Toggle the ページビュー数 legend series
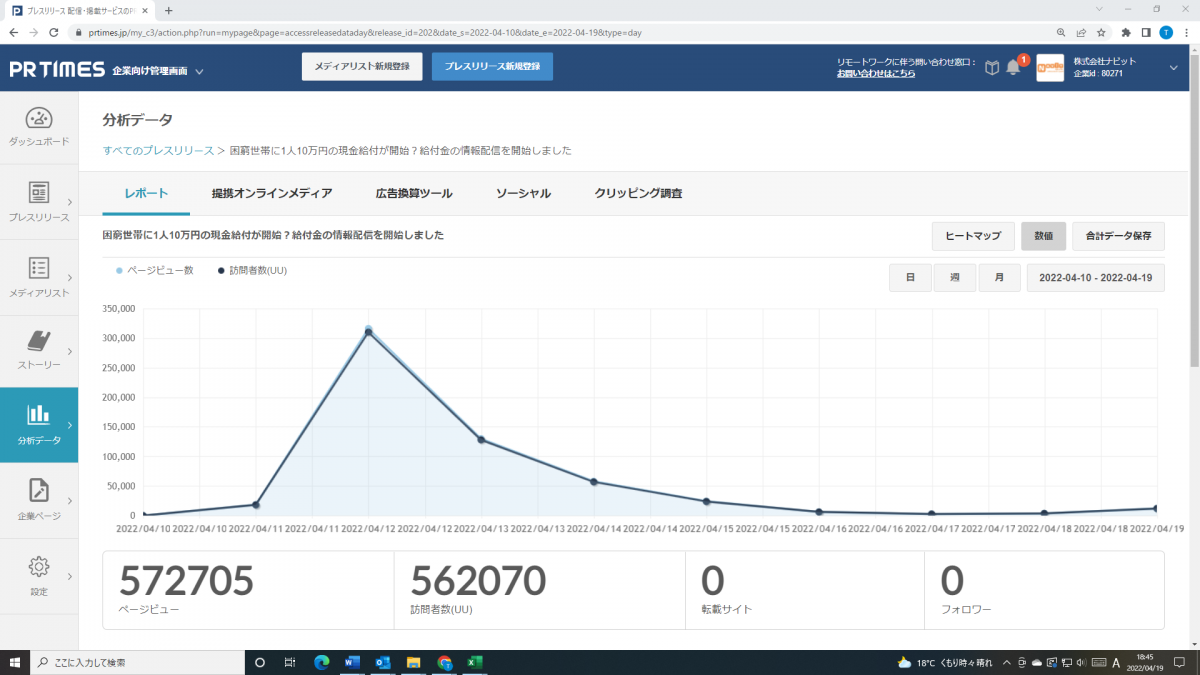Screen dimensions: 1200x675 pyautogui.click(x=155, y=270)
